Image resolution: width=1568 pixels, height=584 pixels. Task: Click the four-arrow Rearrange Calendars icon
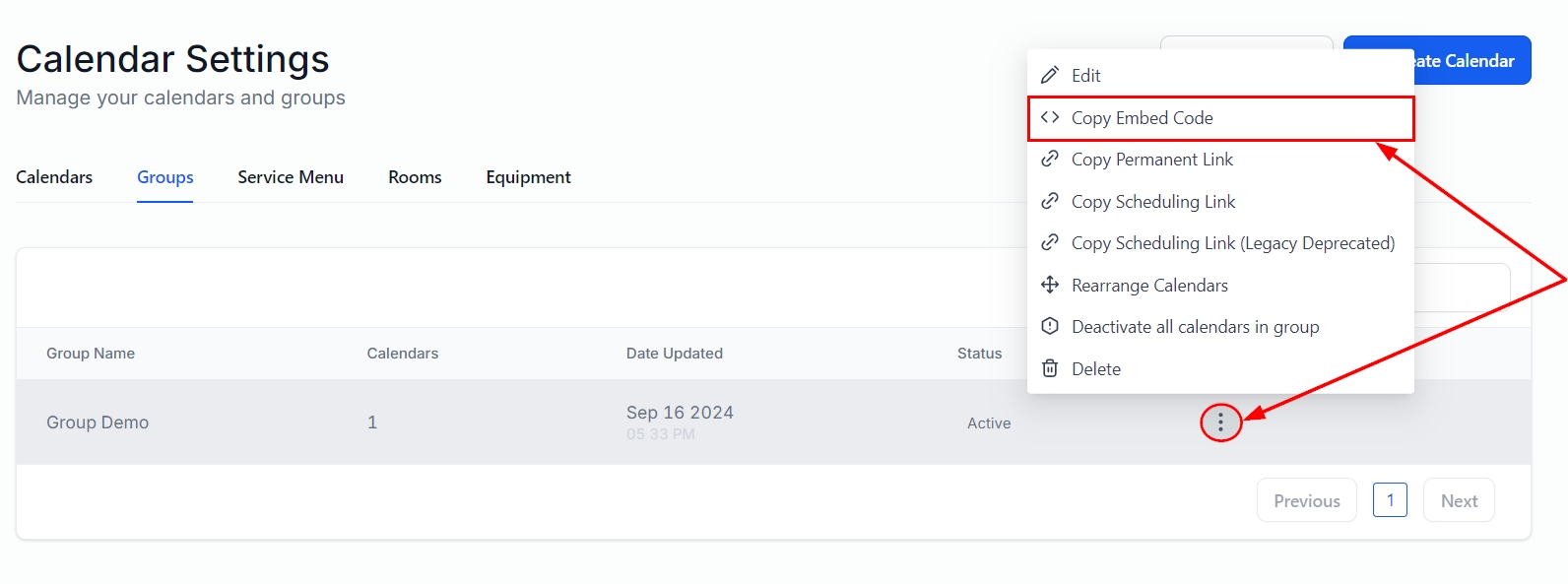pos(1050,286)
